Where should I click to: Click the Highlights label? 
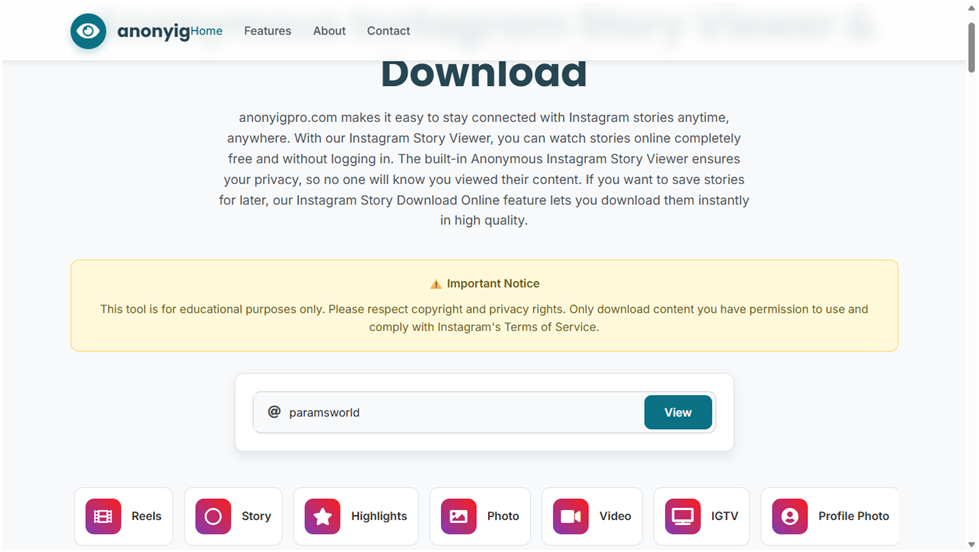(x=379, y=516)
